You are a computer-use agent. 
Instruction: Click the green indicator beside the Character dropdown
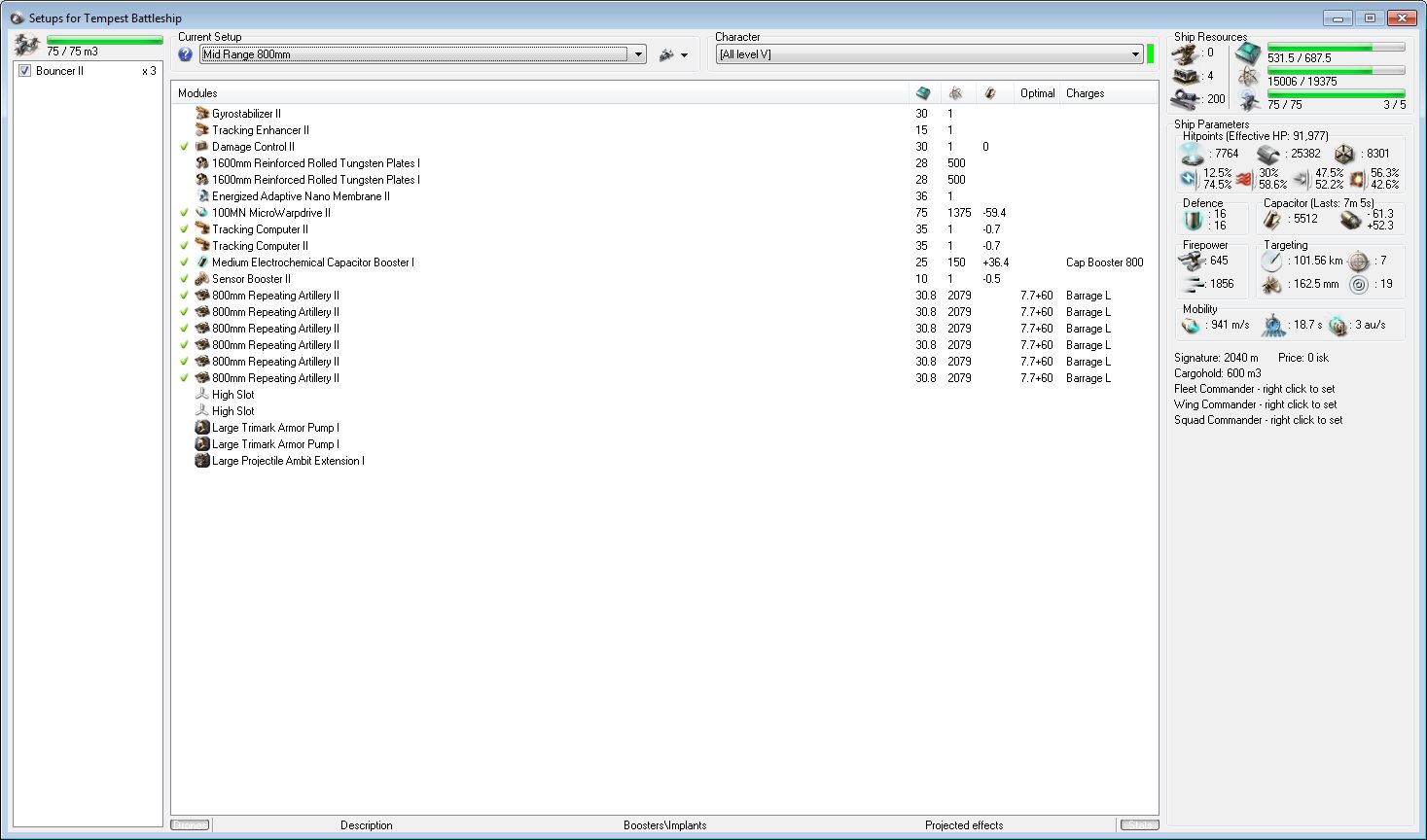coord(1151,53)
